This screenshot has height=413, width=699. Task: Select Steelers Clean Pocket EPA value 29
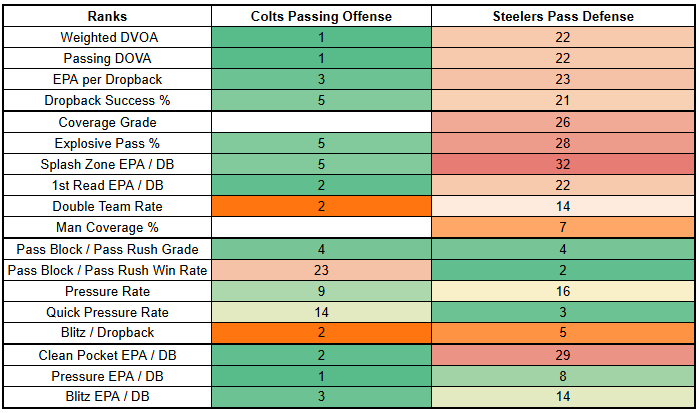[565, 355]
